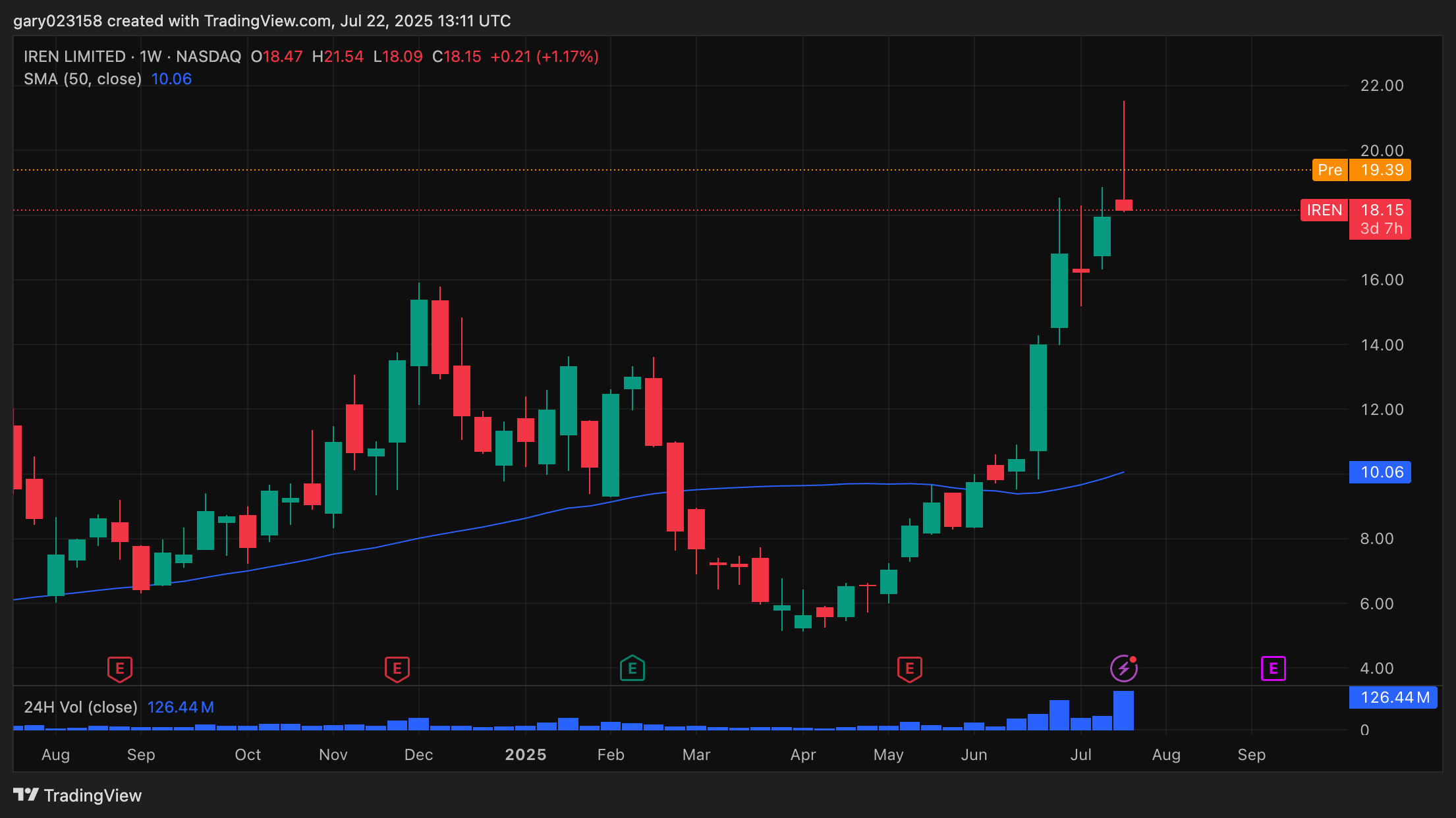
Task: Click the 20.00 price axis label
Action: pos(1382,151)
